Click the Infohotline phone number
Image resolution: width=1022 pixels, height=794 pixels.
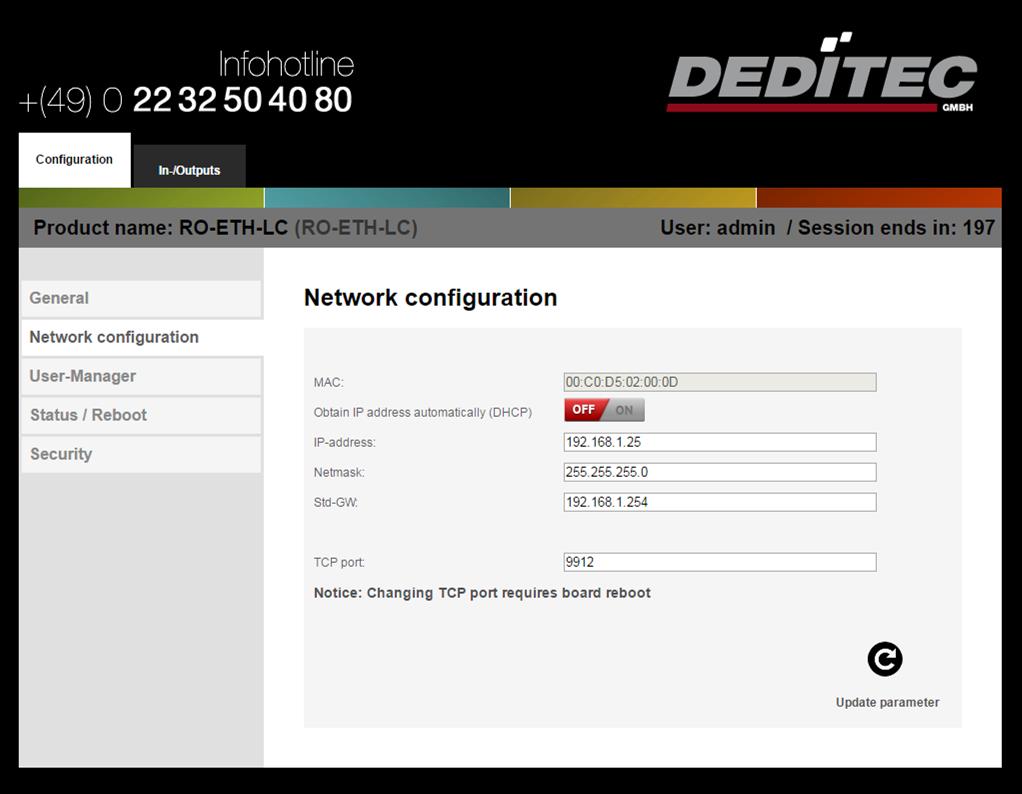(x=241, y=100)
